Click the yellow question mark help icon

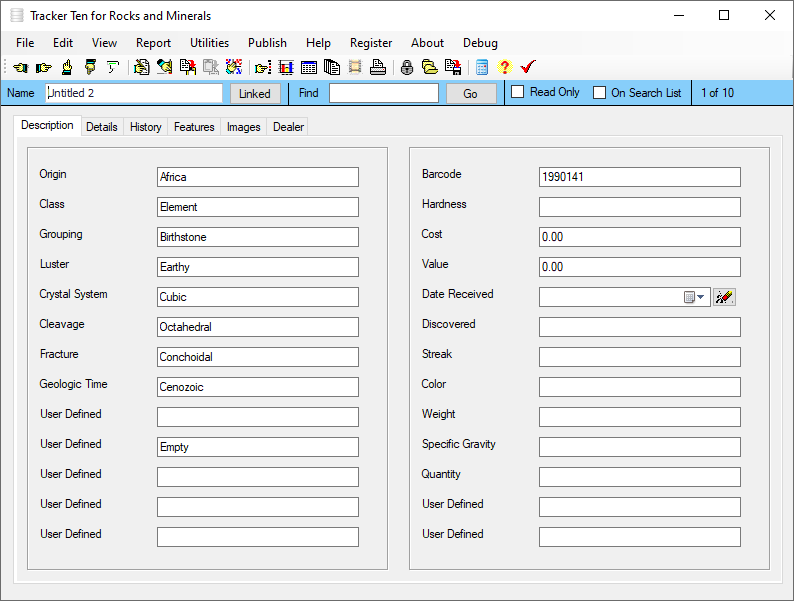click(504, 68)
